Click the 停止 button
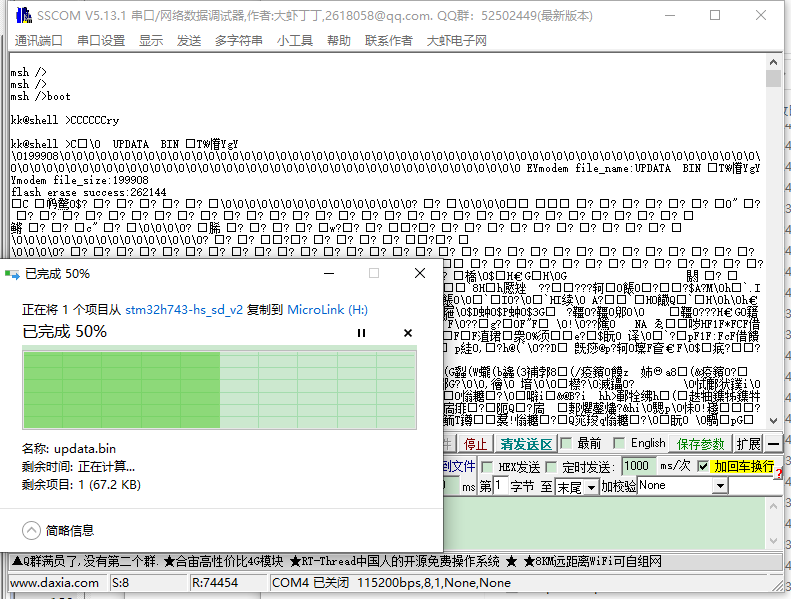 pos(475,444)
